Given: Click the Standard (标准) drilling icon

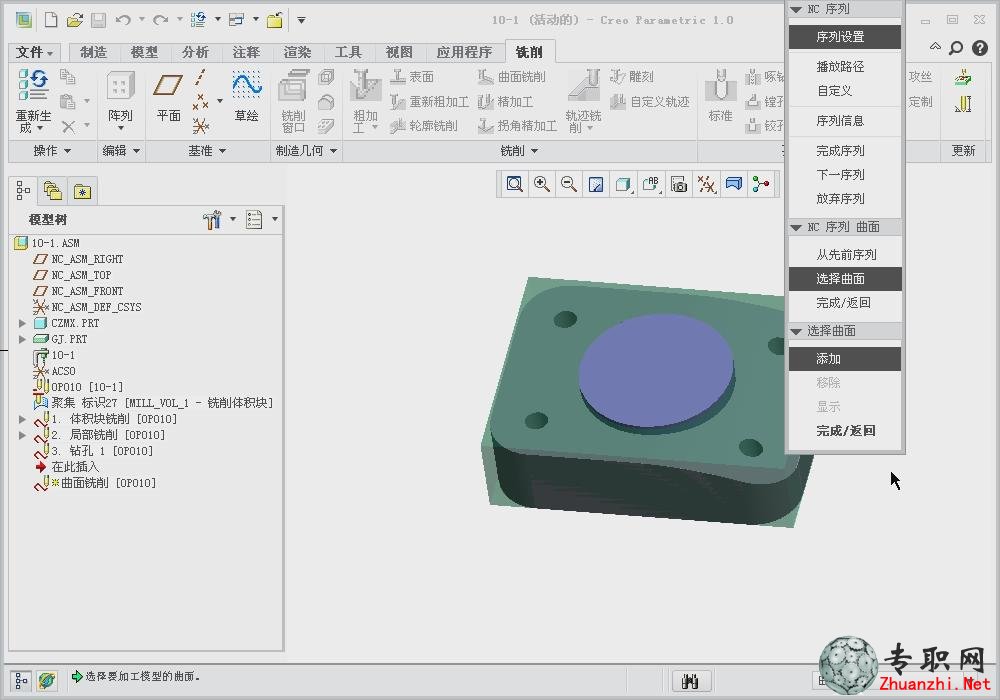Looking at the screenshot, I should pos(720,85).
